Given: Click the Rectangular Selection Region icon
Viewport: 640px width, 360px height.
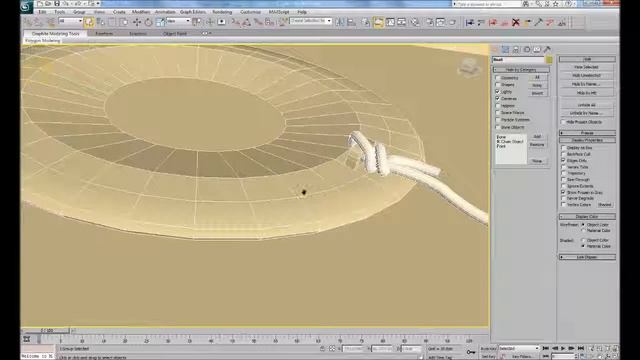Looking at the screenshot, I should [x=112, y=22].
